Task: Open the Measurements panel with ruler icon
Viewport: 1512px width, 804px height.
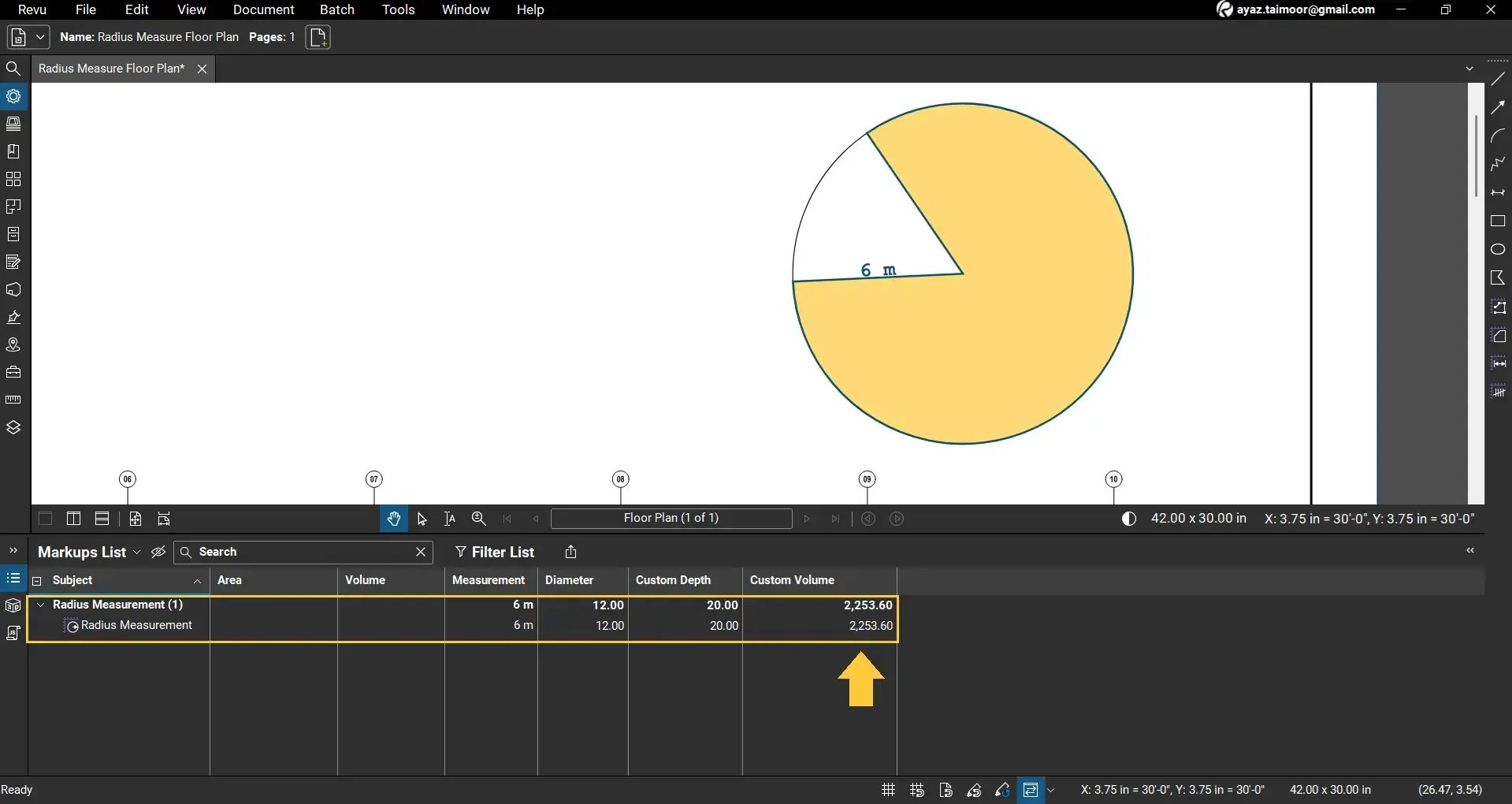Action: click(13, 400)
